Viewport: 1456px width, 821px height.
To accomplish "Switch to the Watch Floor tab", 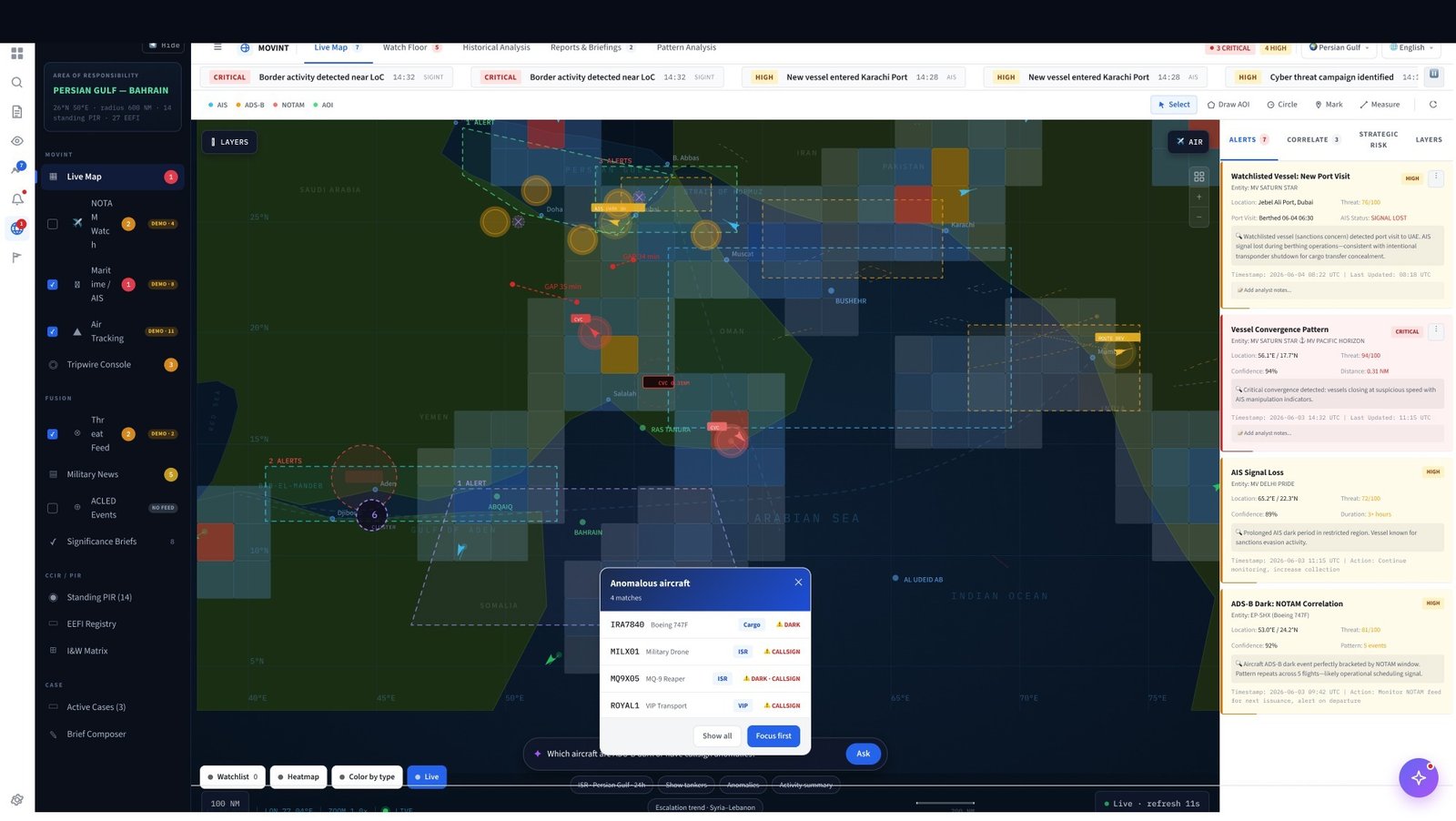I will pos(411,47).
